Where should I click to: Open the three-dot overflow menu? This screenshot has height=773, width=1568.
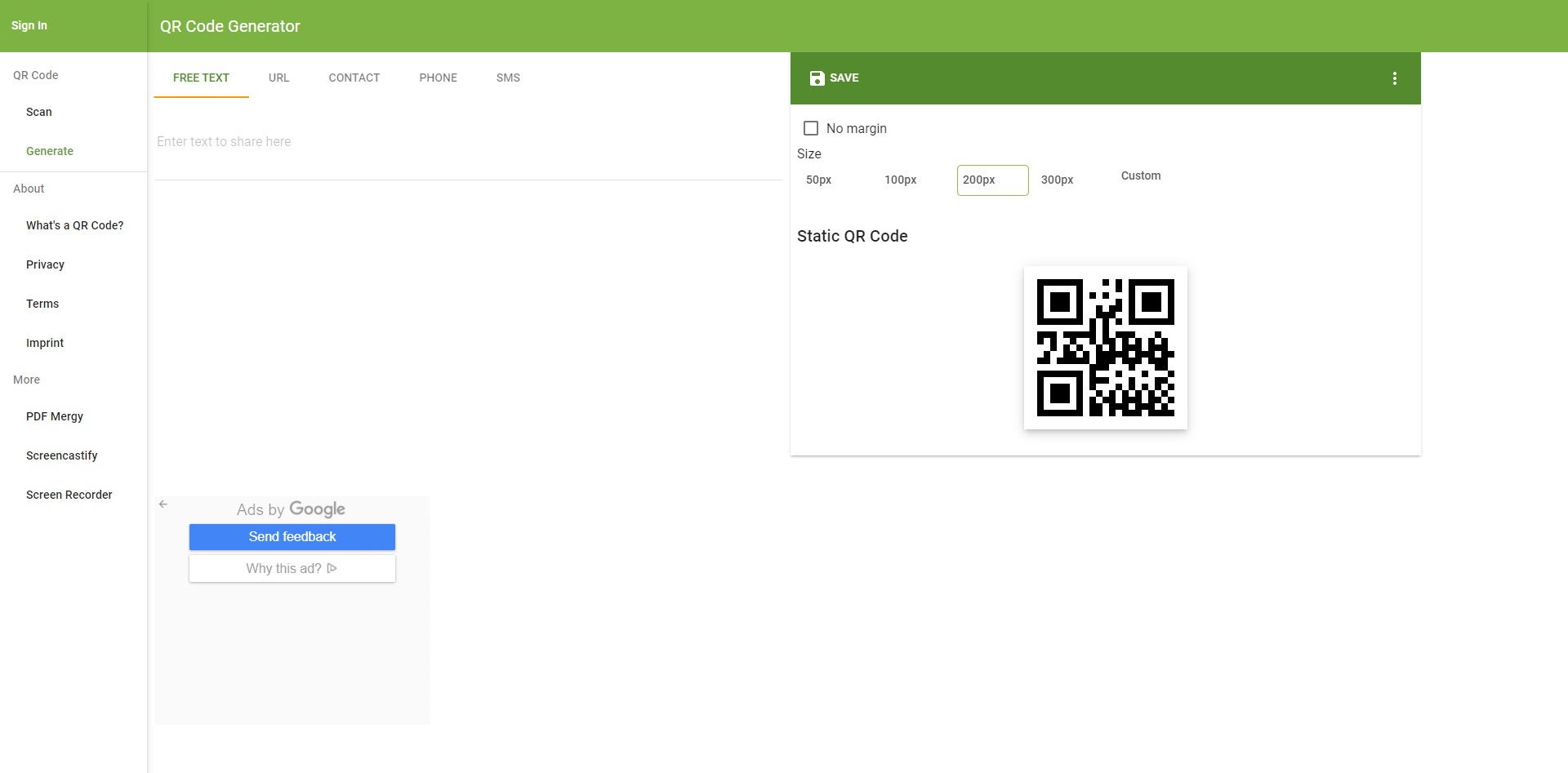click(1394, 78)
